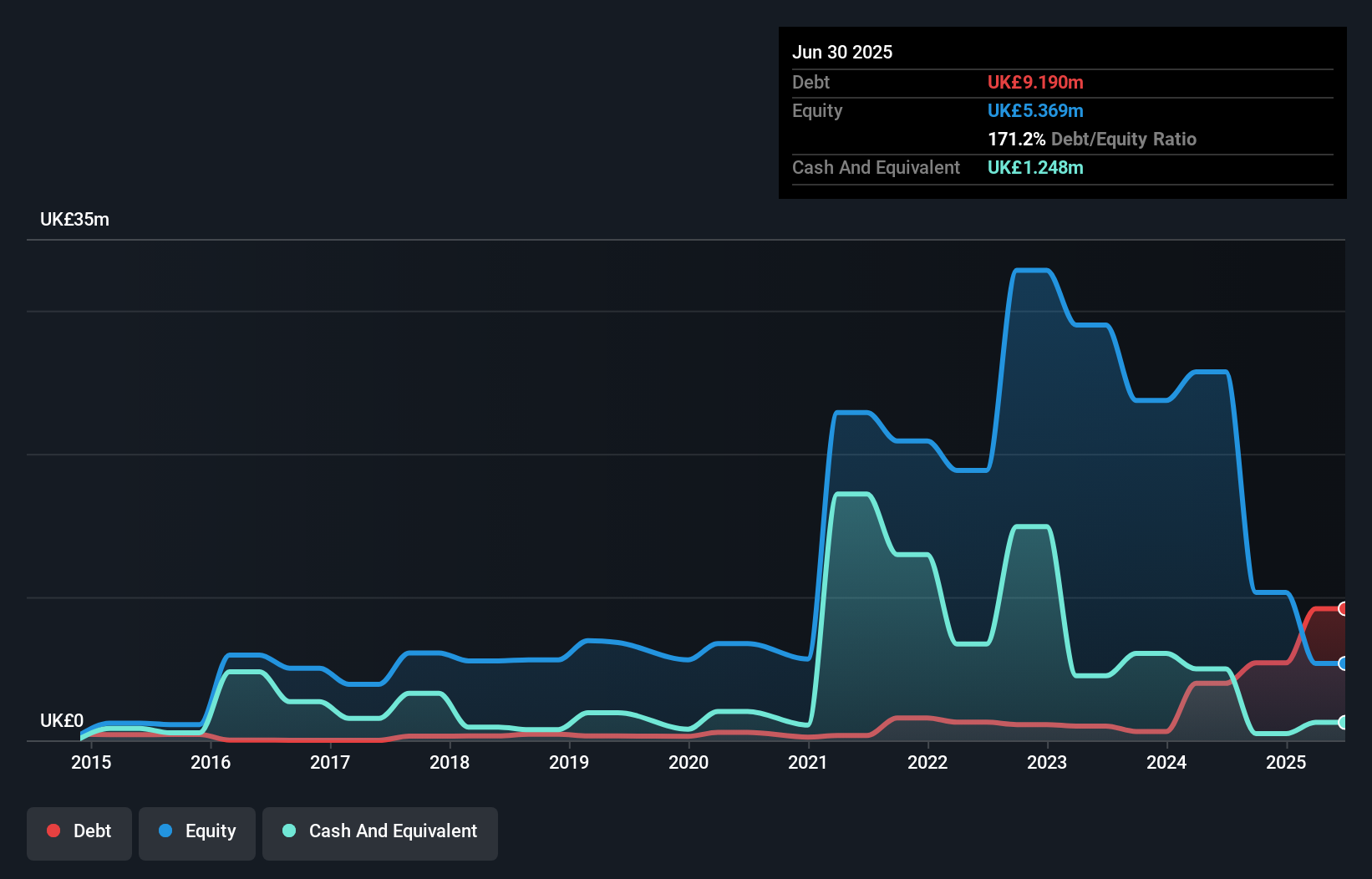This screenshot has height=879, width=1372.
Task: Toggle the Debt legend button
Action: (79, 833)
